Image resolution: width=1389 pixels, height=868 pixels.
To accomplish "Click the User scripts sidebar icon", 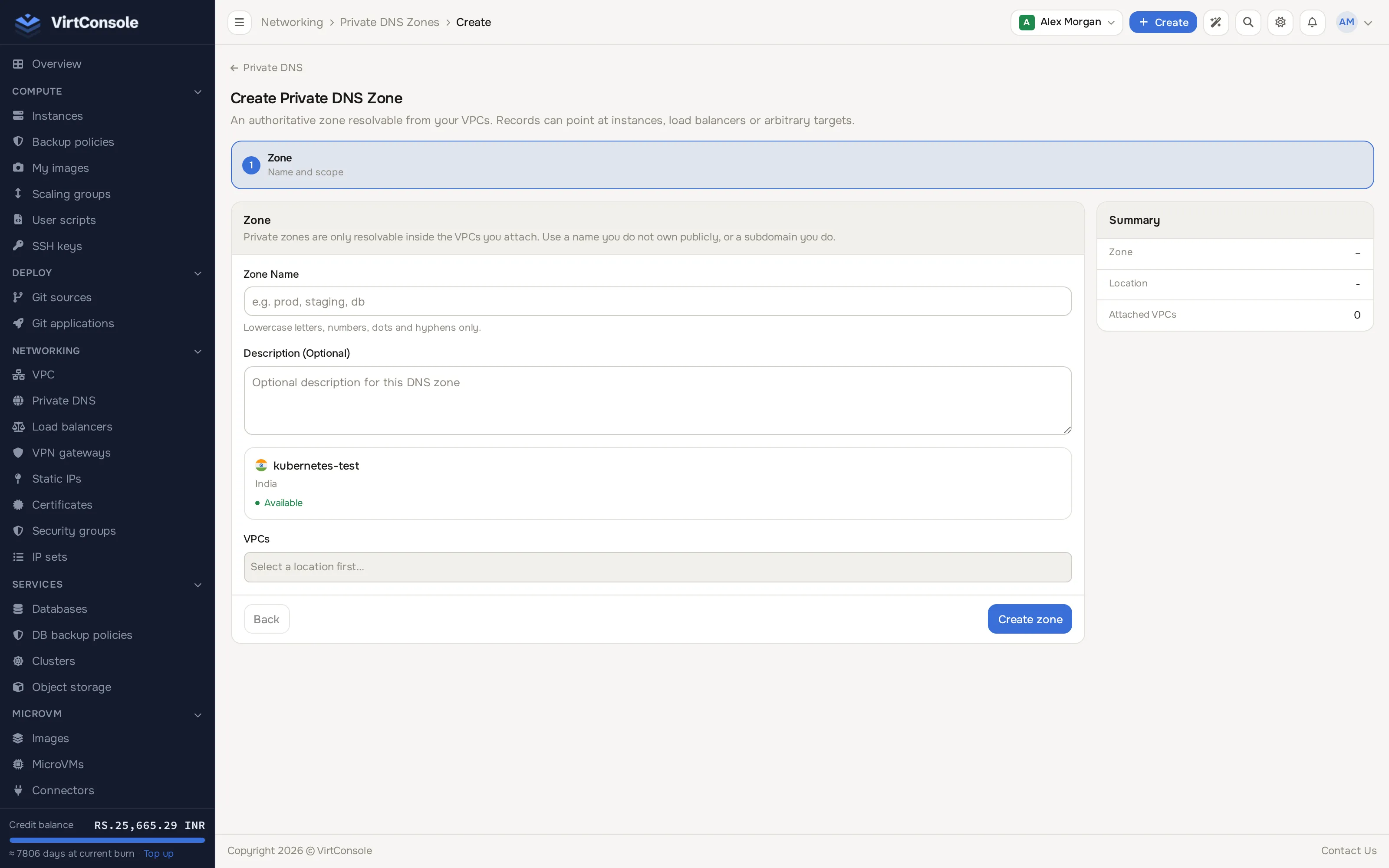I will pos(18,220).
